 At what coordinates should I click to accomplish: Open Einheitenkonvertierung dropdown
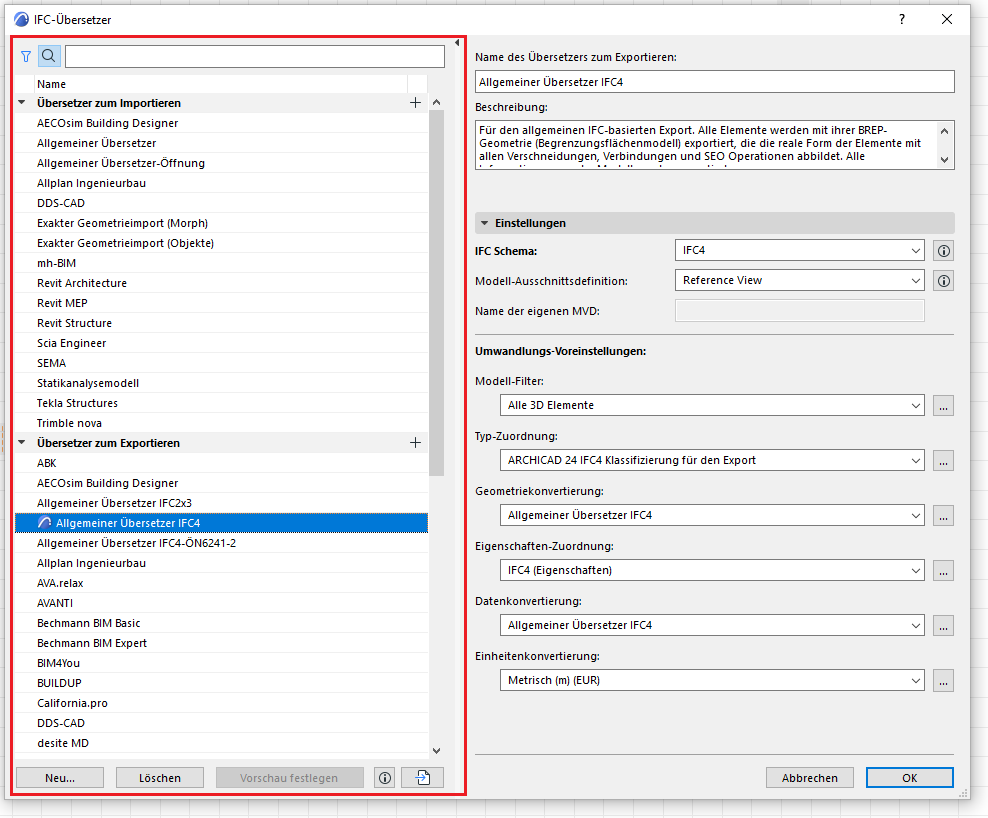point(710,680)
